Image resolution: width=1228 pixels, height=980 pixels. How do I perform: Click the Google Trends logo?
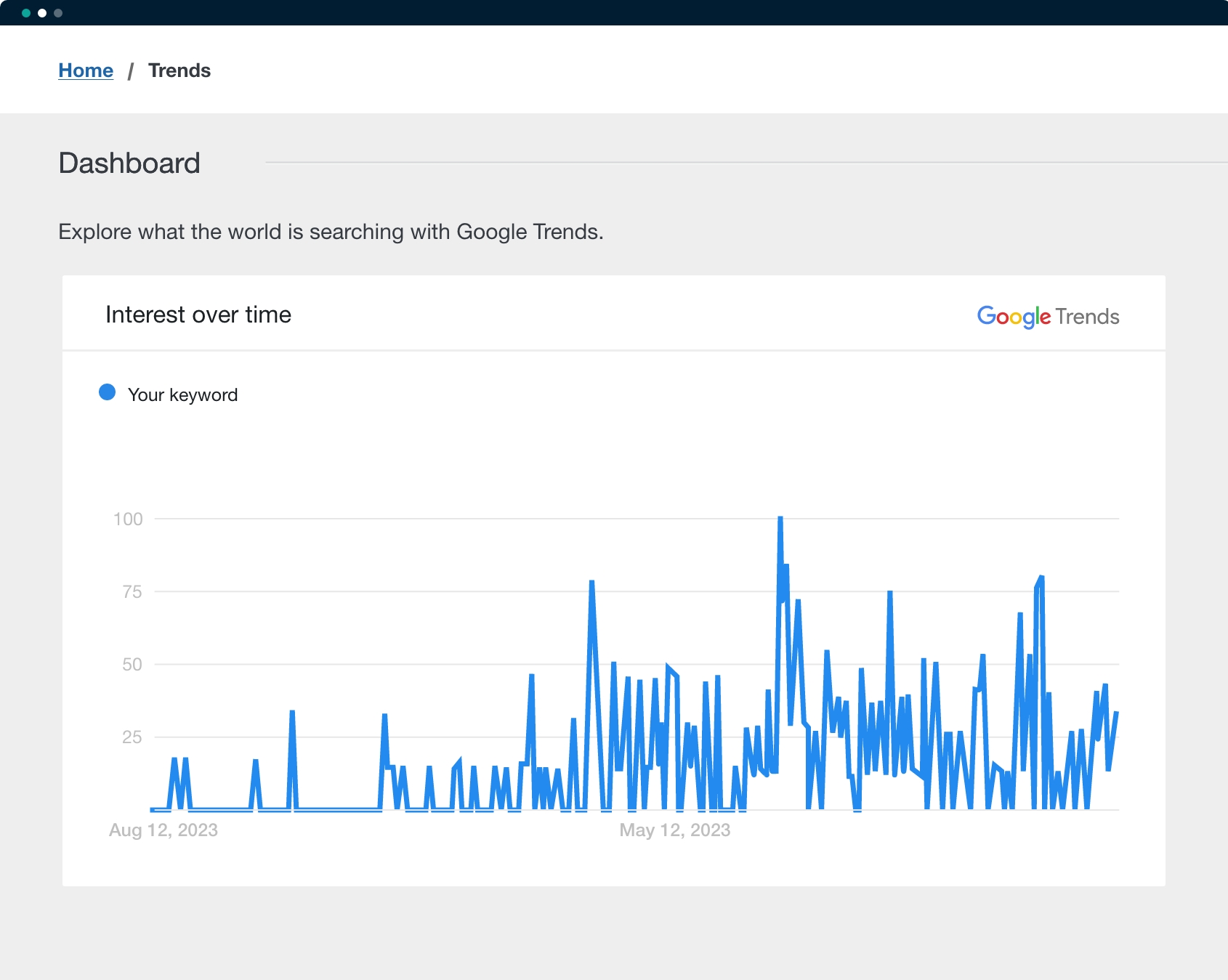[1048, 316]
